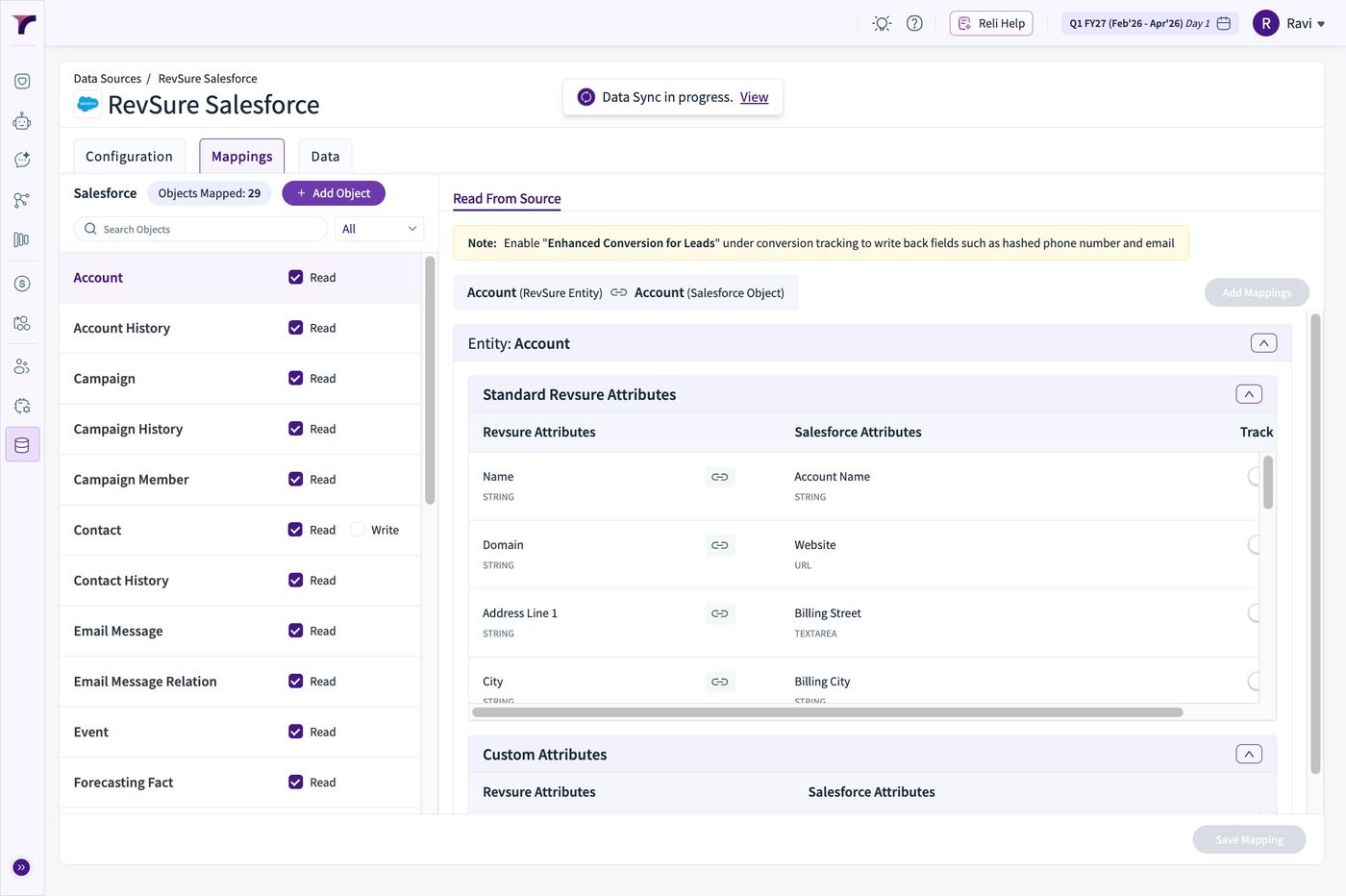Click the calendar icon beside fiscal quarter
The width and height of the screenshot is (1346, 896).
point(1224,23)
